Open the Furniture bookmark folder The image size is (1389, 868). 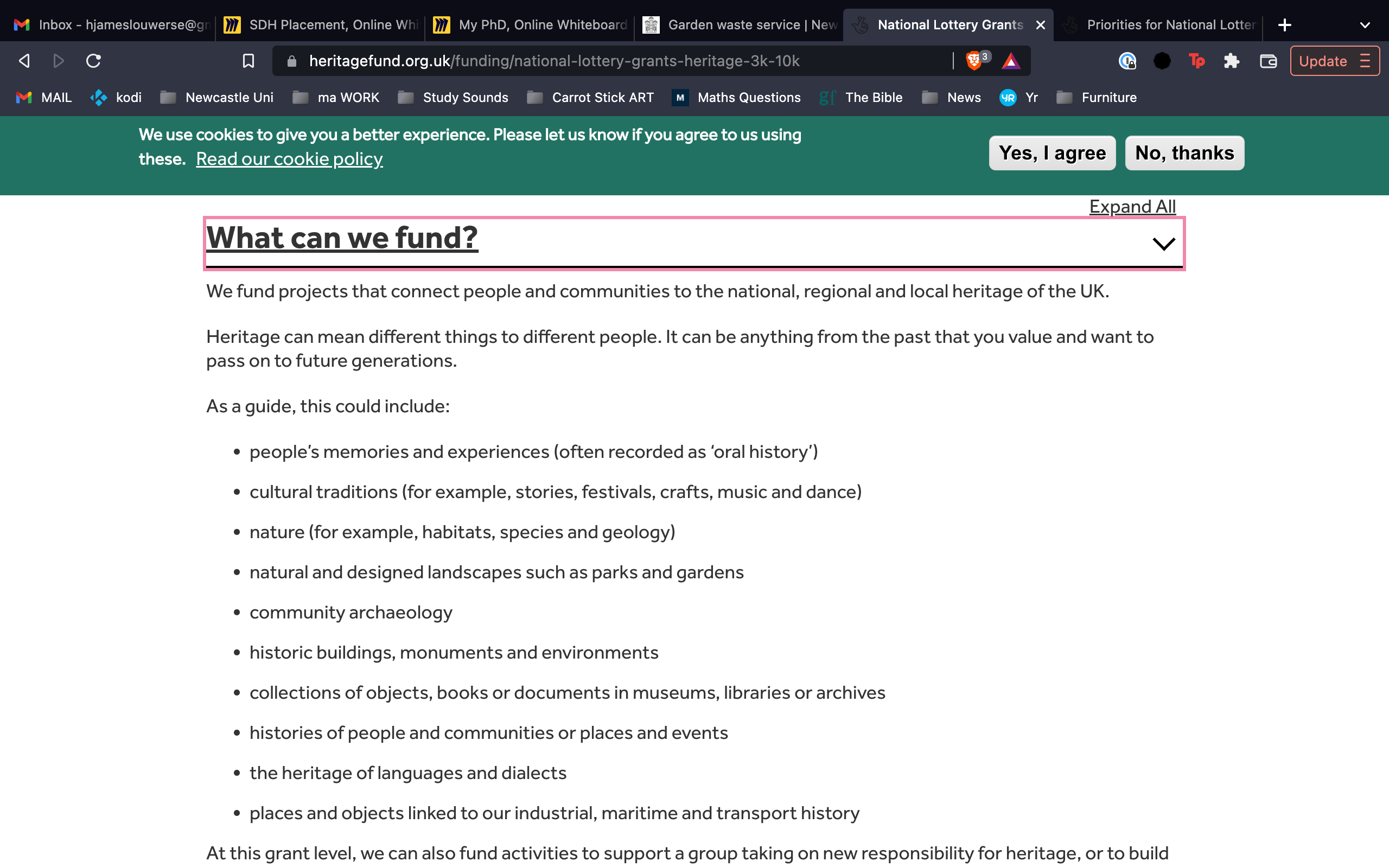(1096, 98)
